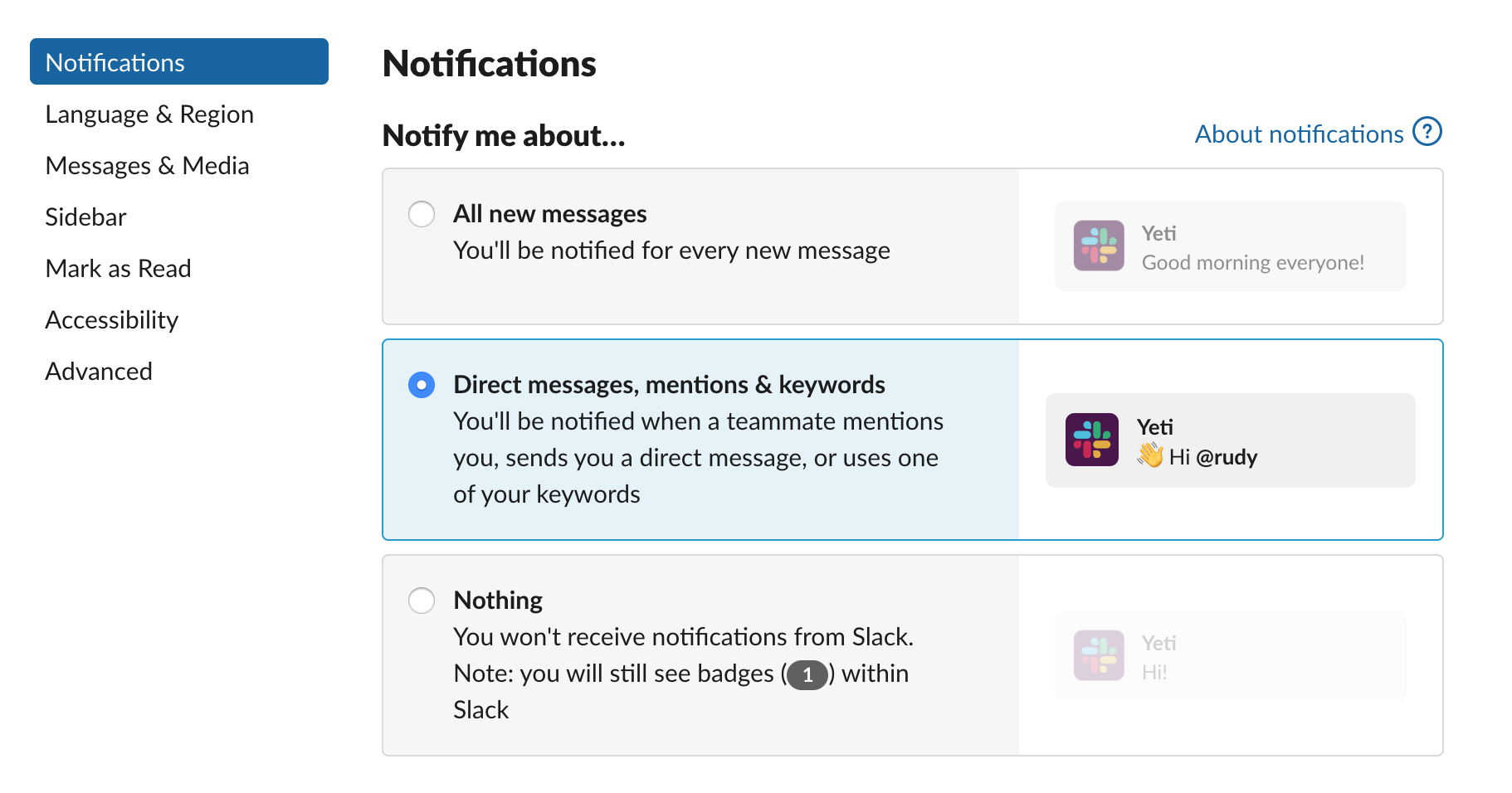The image size is (1512, 793).
Task: Open Messages & Media preferences
Action: tap(147, 165)
